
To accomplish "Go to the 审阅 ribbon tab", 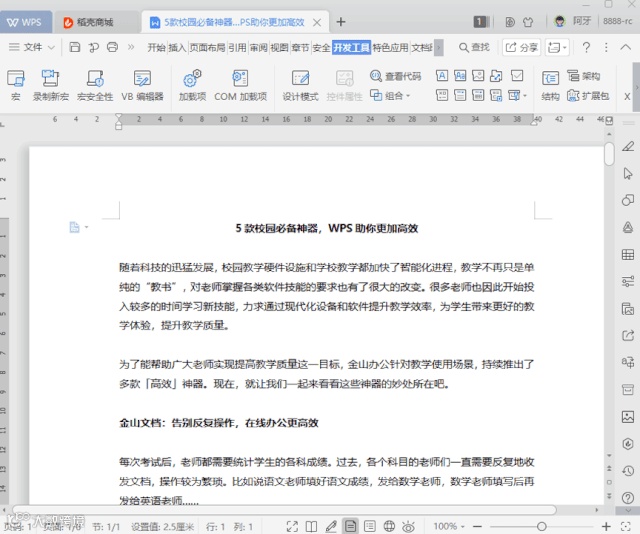I will pyautogui.click(x=258, y=47).
